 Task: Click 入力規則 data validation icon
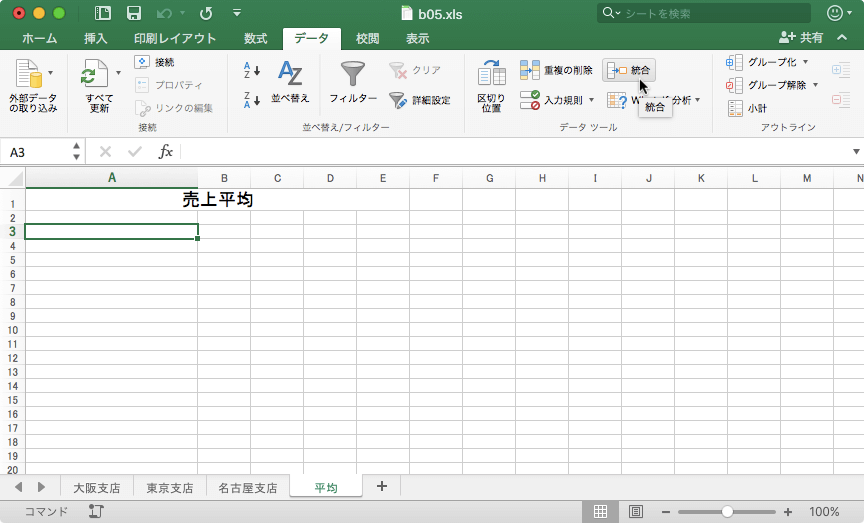[530, 100]
